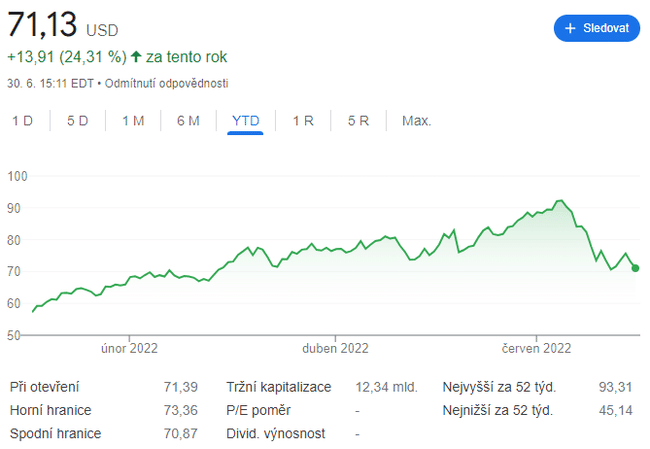Click the P/E poměr label
The image size is (650, 449).
click(x=258, y=410)
